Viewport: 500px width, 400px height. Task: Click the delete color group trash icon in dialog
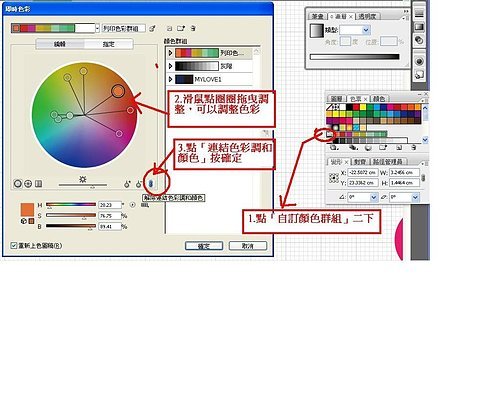click(x=193, y=29)
